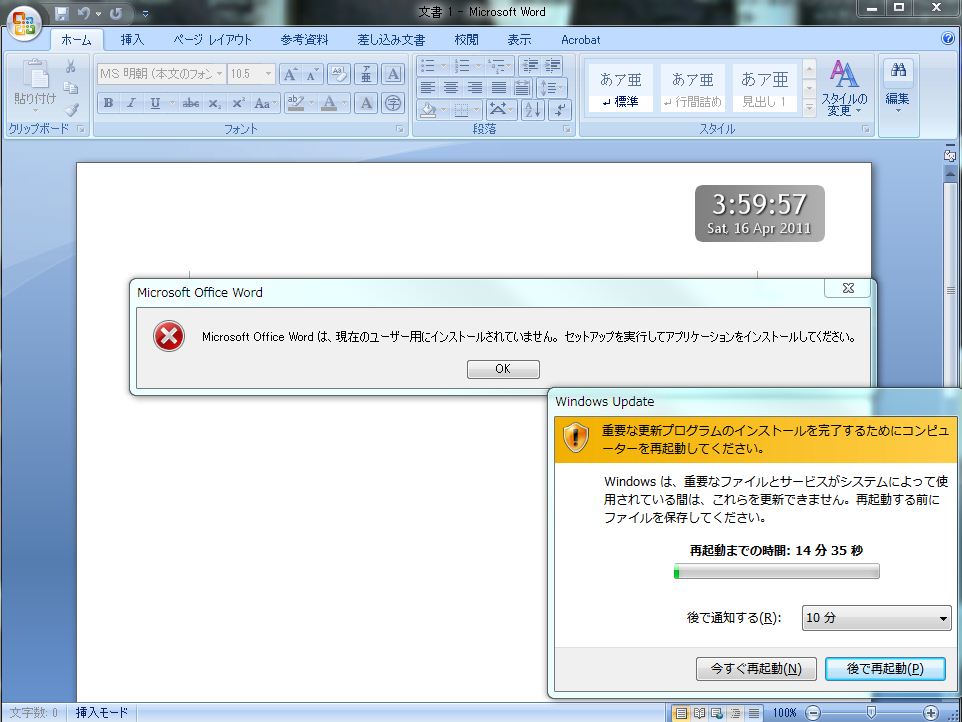Apply font color A button
Viewport: 962px width, 722px height.
pyautogui.click(x=329, y=103)
